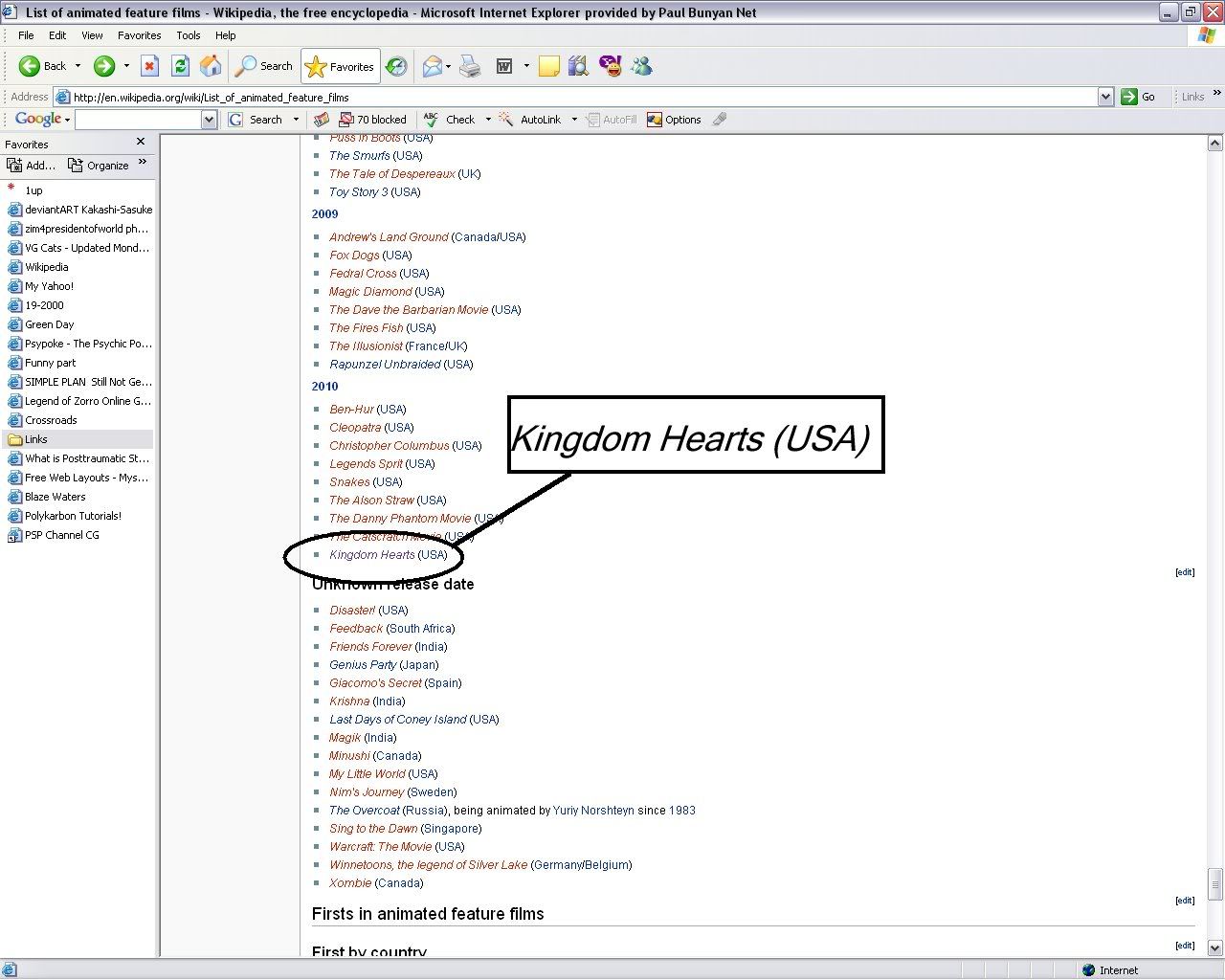Image resolution: width=1225 pixels, height=980 pixels.
Task: Open the View menu
Action: click(x=92, y=35)
